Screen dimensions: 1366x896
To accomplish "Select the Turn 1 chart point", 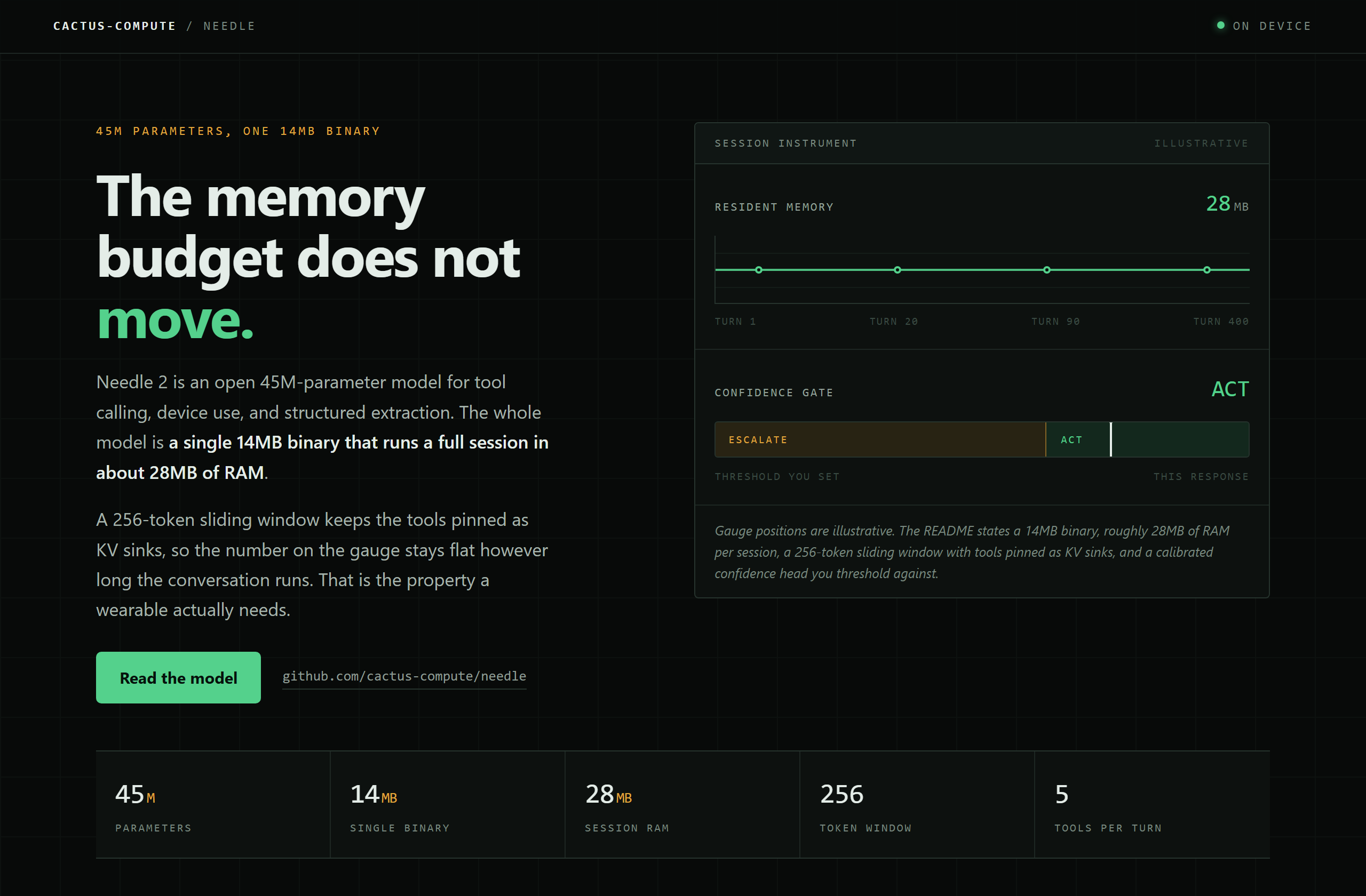I will 759,270.
